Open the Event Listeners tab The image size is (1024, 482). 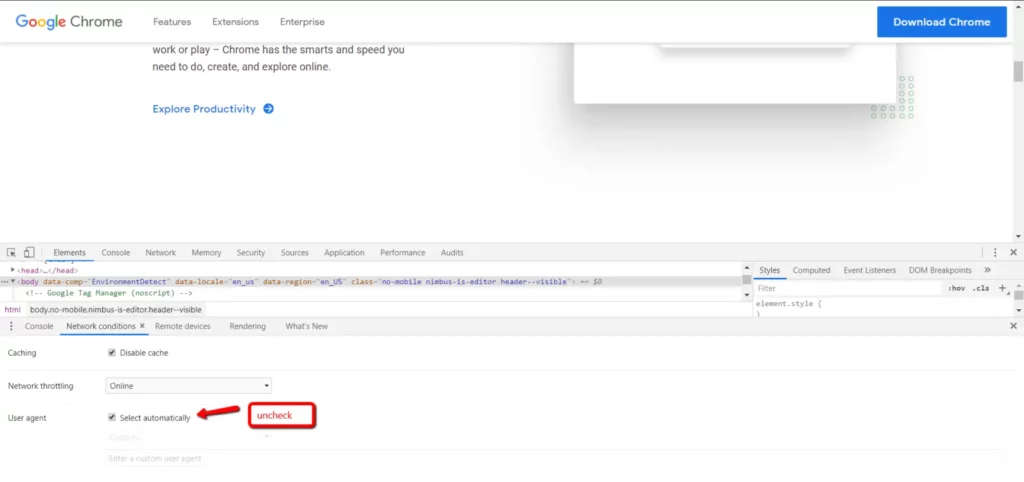tap(869, 270)
